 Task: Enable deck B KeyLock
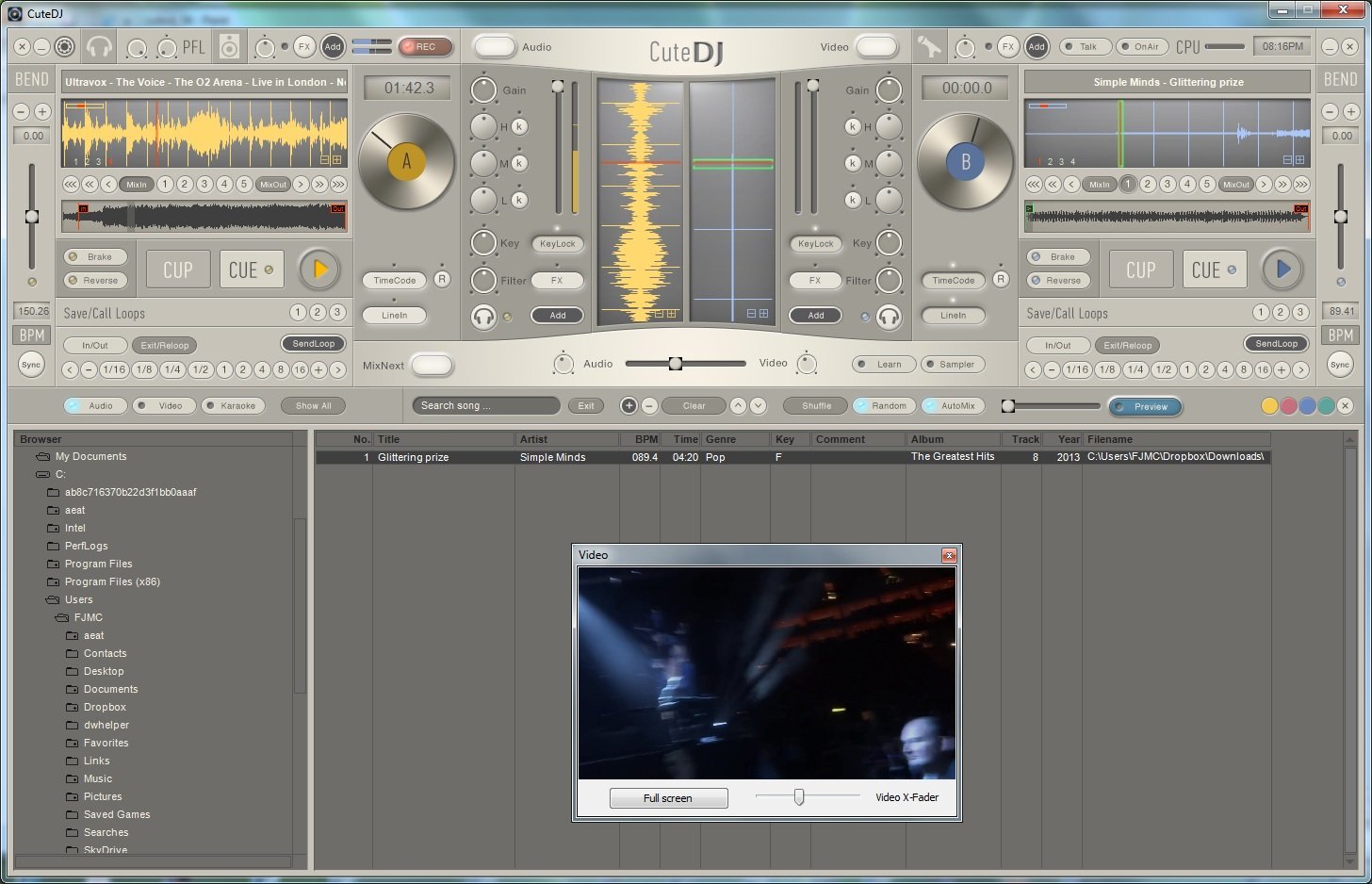(x=815, y=243)
